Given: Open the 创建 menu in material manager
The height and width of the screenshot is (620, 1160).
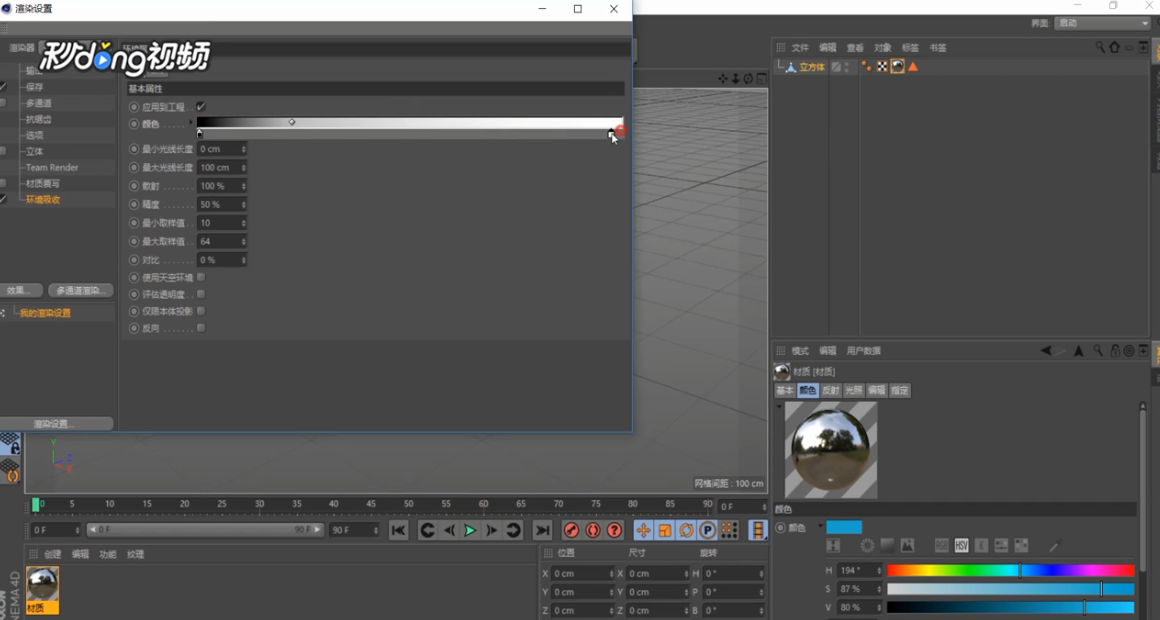Looking at the screenshot, I should pyautogui.click(x=53, y=554).
